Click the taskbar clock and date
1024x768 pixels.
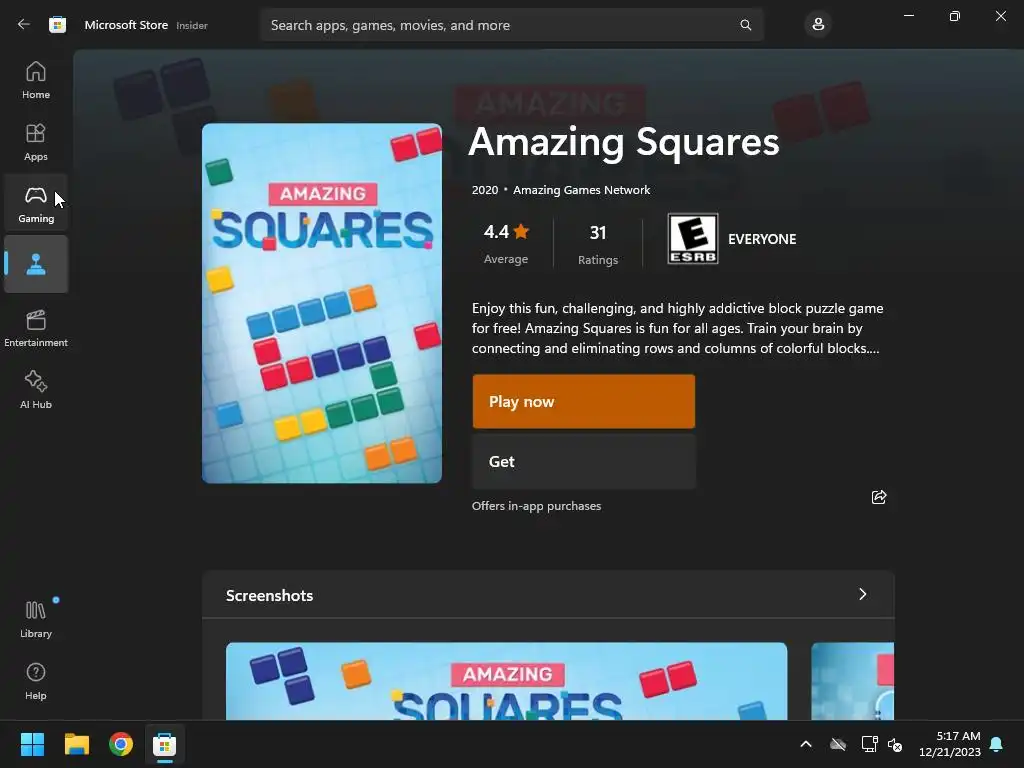click(950, 744)
